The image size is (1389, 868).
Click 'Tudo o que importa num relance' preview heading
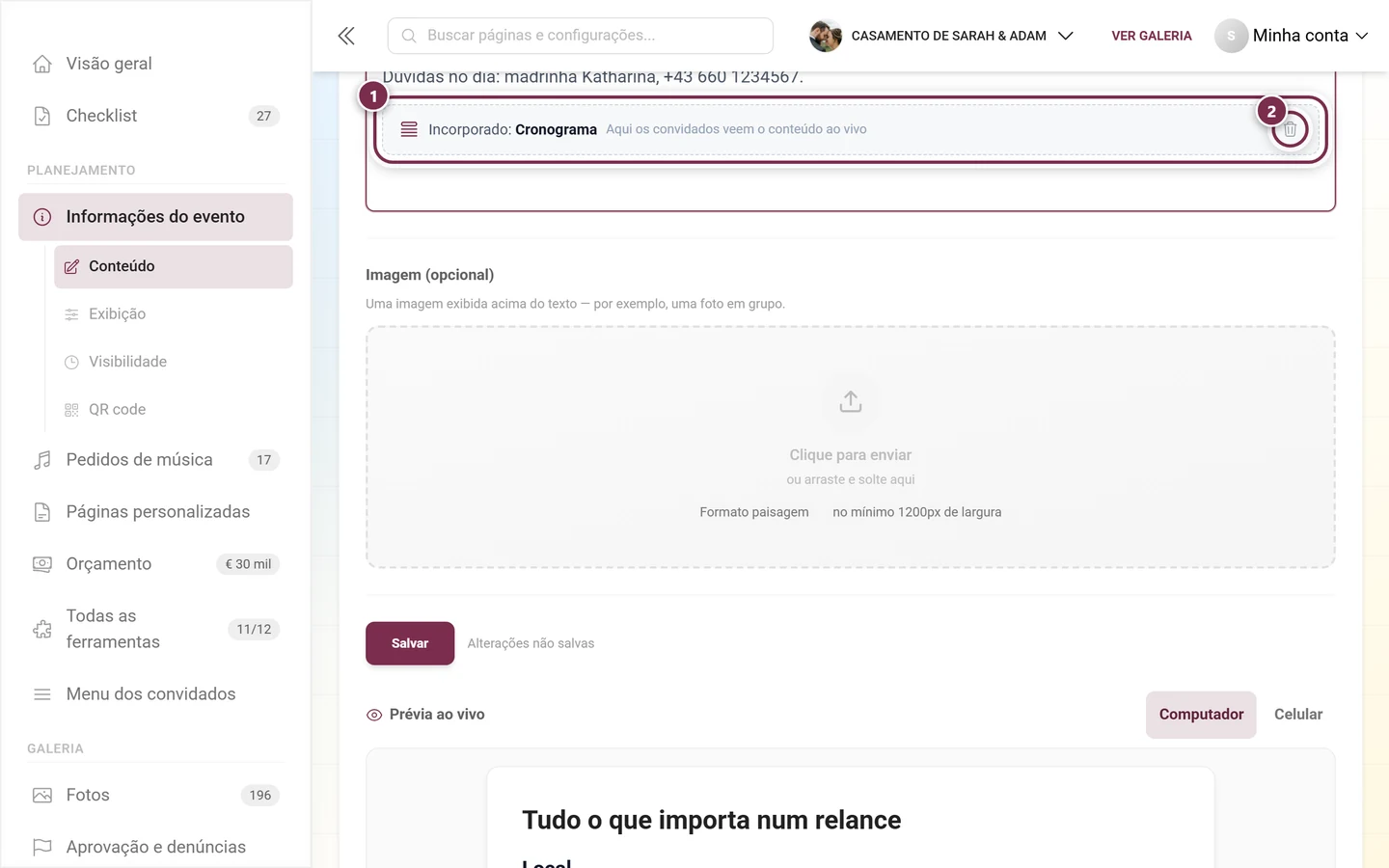712,820
